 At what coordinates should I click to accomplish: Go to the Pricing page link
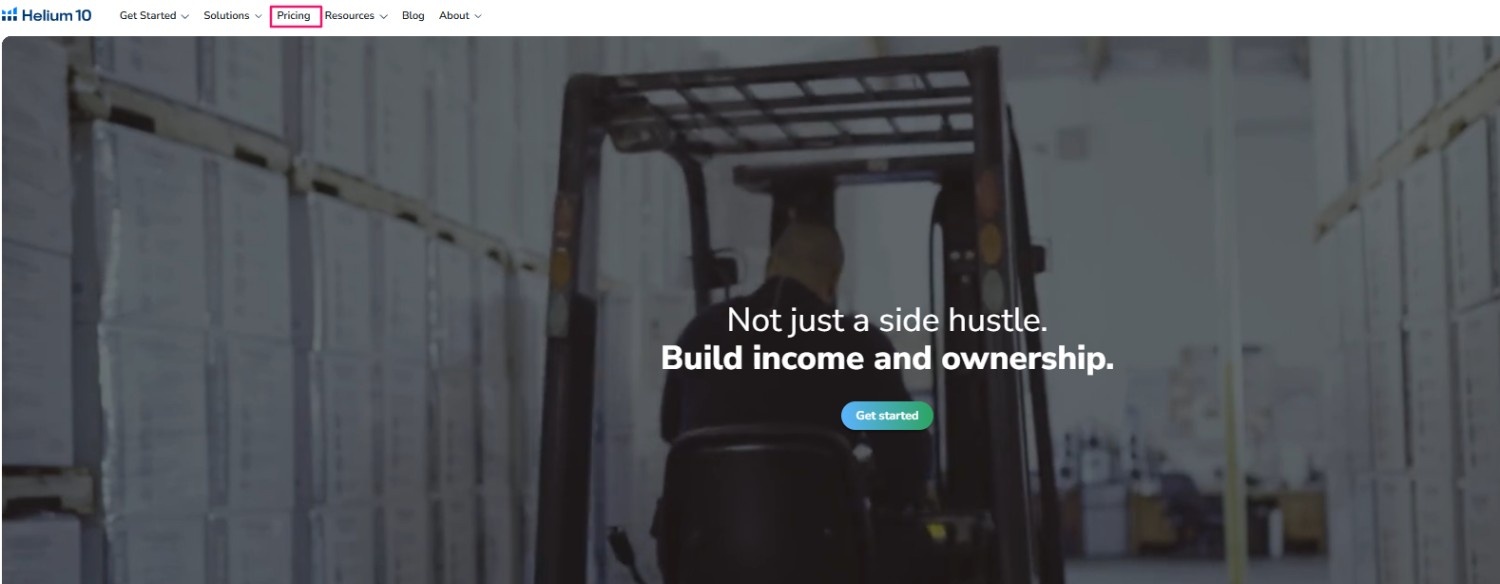click(294, 16)
